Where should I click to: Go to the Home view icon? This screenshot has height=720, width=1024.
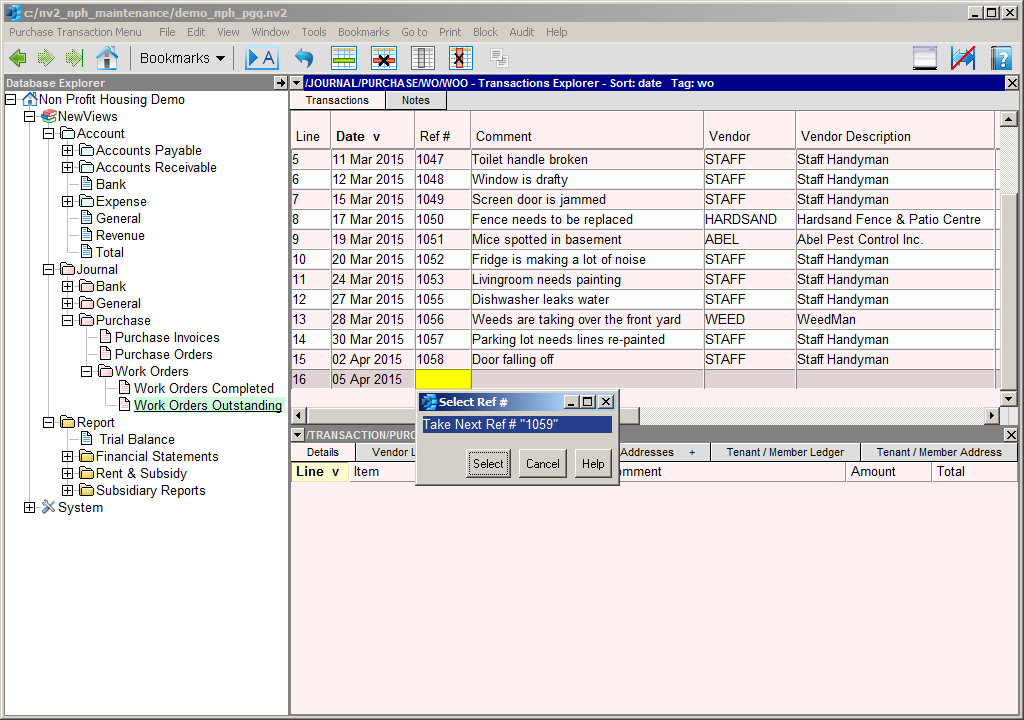106,58
